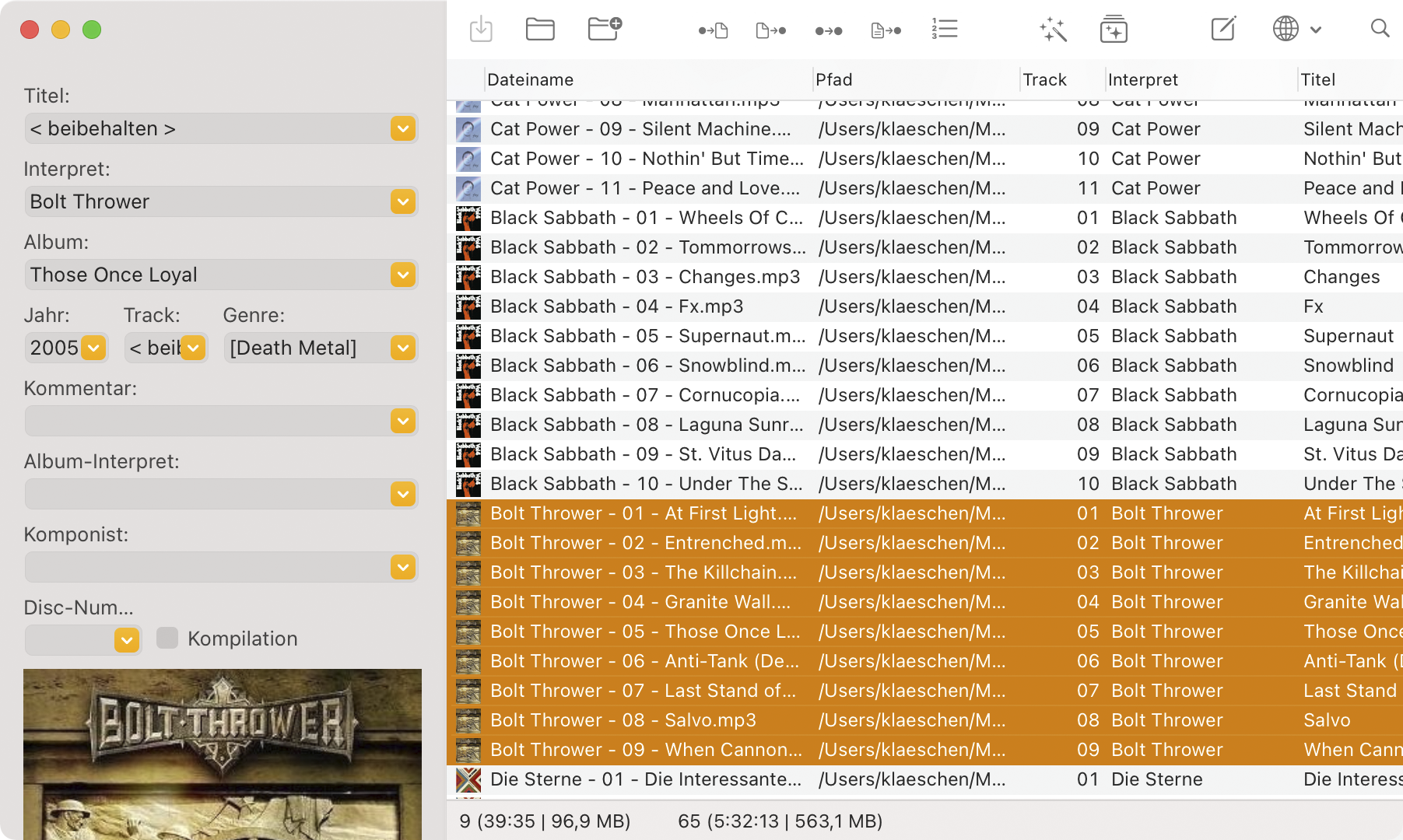The image size is (1403, 840).
Task: Toggle the Kompilation checkbox
Action: [167, 638]
